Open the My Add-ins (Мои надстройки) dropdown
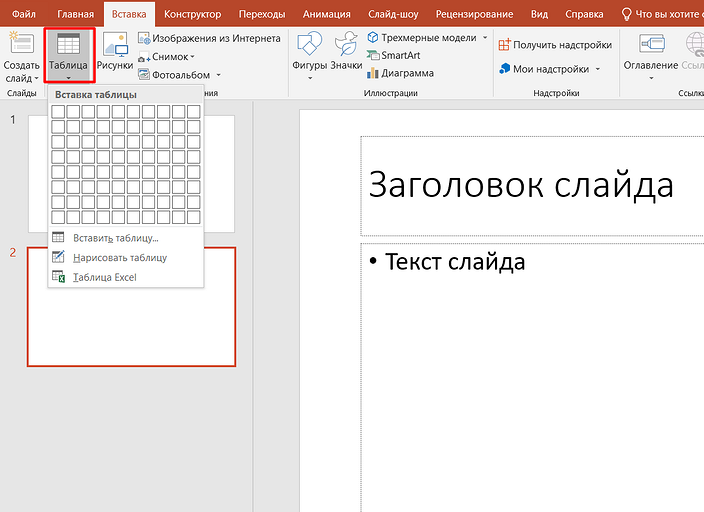 tap(598, 69)
